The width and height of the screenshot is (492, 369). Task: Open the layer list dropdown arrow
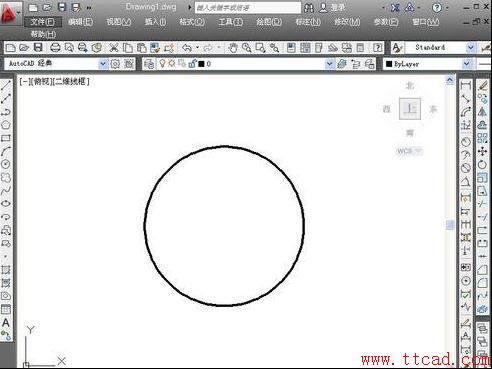330,64
